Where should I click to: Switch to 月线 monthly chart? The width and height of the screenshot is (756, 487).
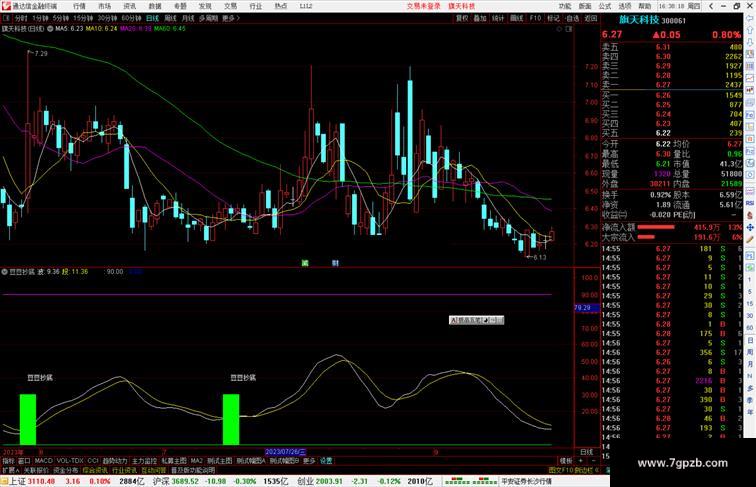click(188, 18)
